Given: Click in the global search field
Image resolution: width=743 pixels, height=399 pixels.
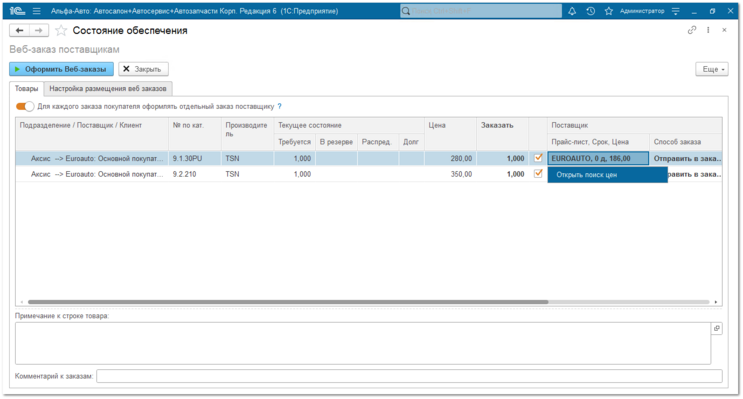Looking at the screenshot, I should point(481,11).
